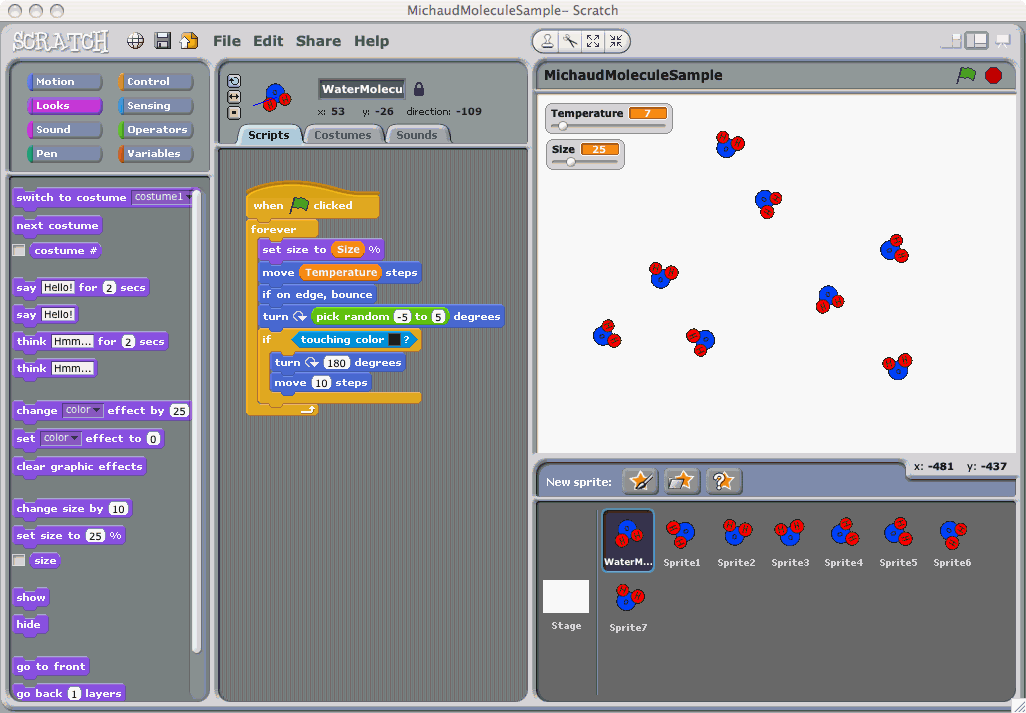Open the Paint new sprite editor
Image resolution: width=1026 pixels, height=713 pixels.
pyautogui.click(x=641, y=481)
